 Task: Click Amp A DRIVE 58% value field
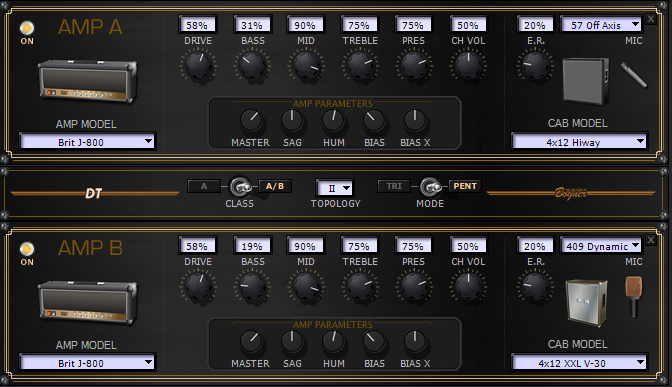click(198, 25)
